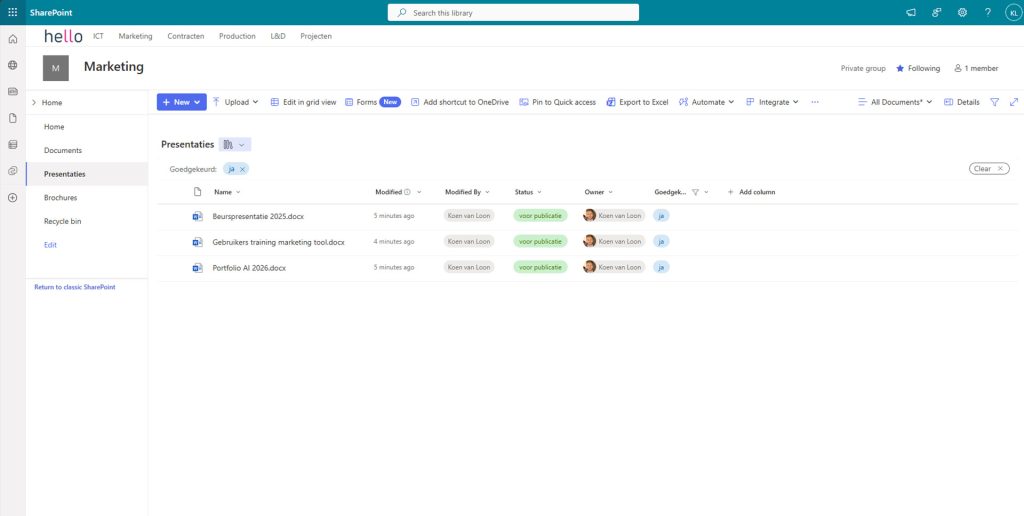Open the Presentaties library view switcher dropdown
This screenshot has width=1024, height=516.
click(x=235, y=144)
